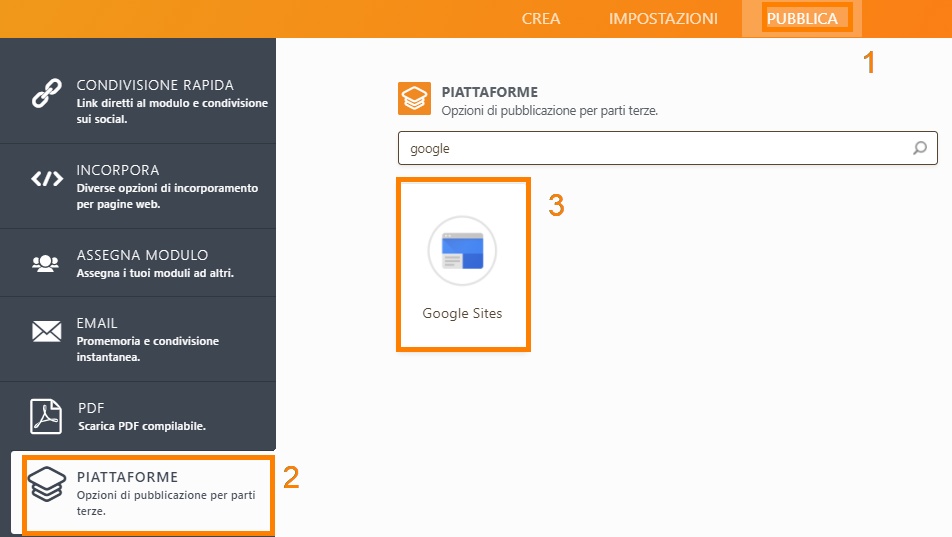Open the IMPOSTAZIONI tab
This screenshot has width=952, height=537.
tap(663, 19)
